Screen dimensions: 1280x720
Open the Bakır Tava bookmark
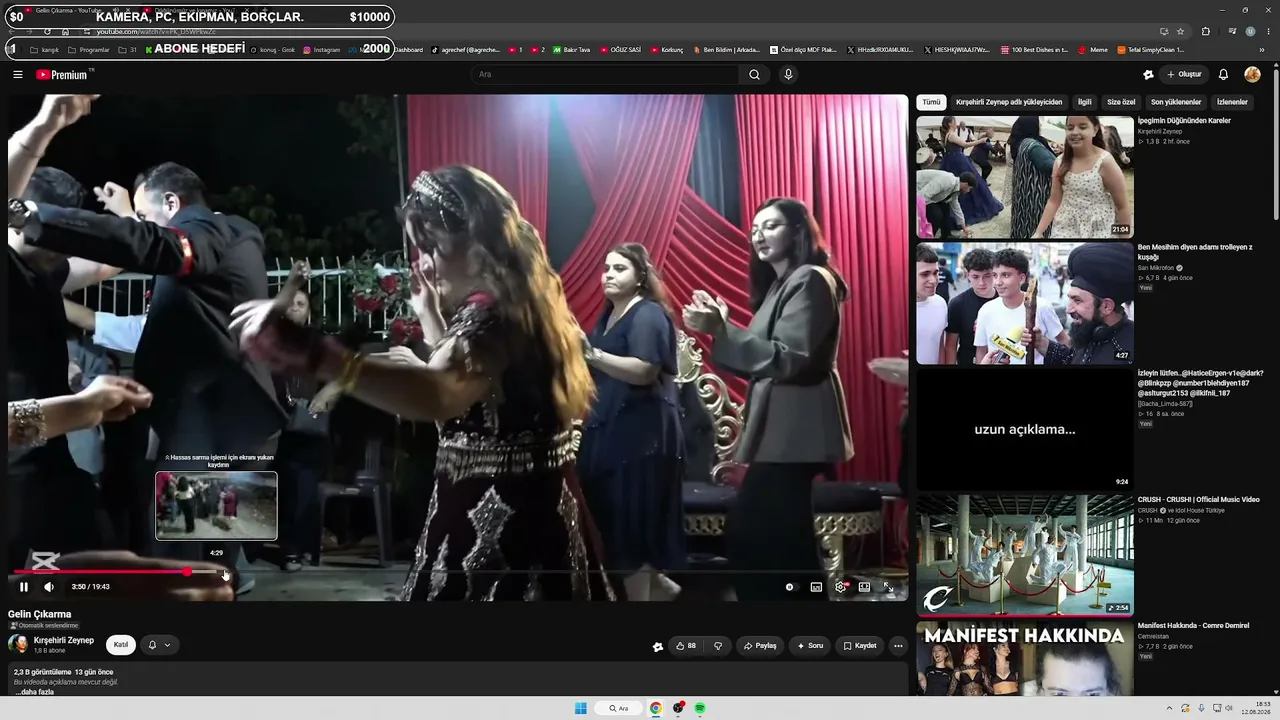tap(571, 49)
